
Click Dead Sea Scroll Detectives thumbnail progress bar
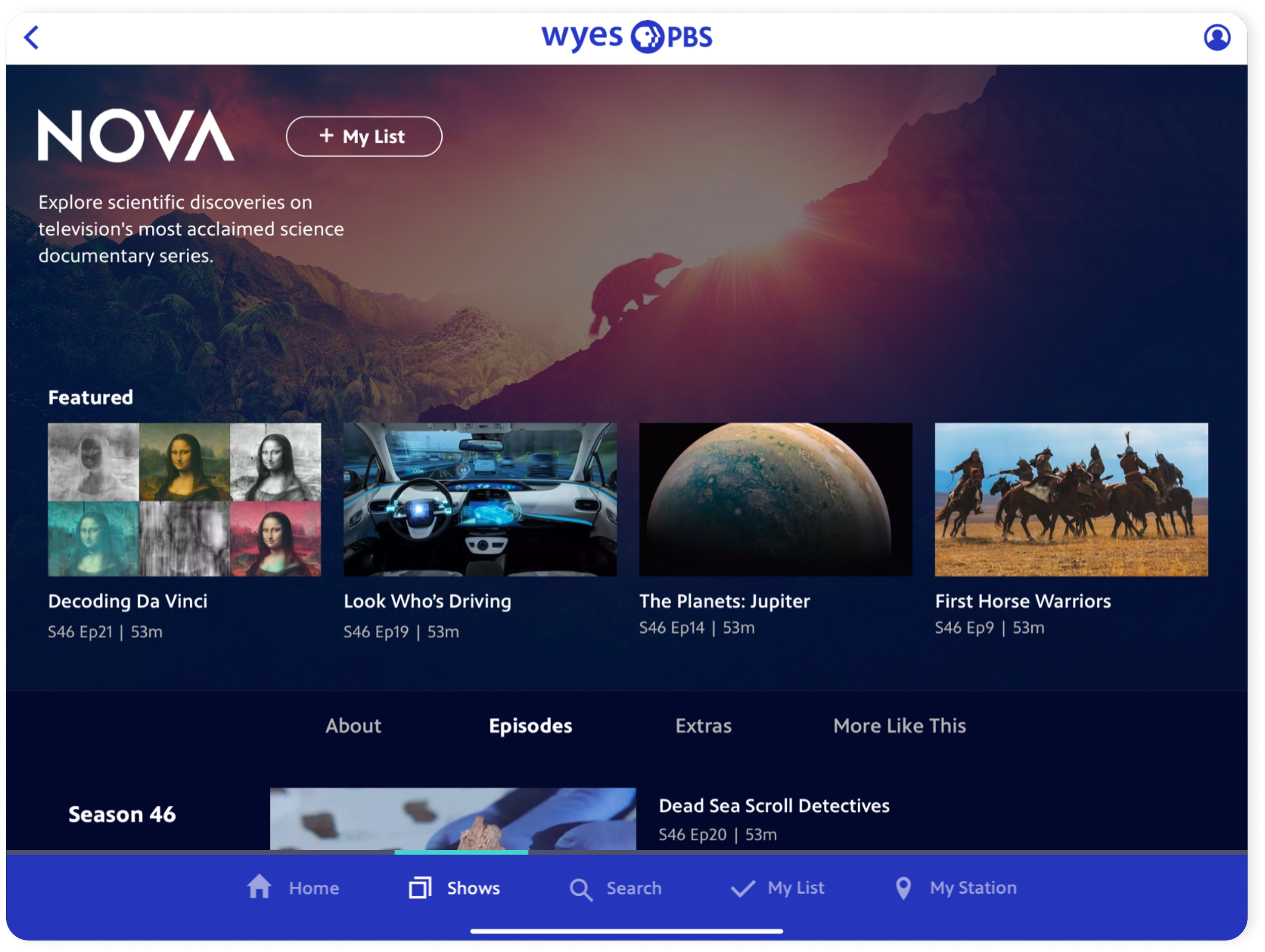(x=461, y=852)
